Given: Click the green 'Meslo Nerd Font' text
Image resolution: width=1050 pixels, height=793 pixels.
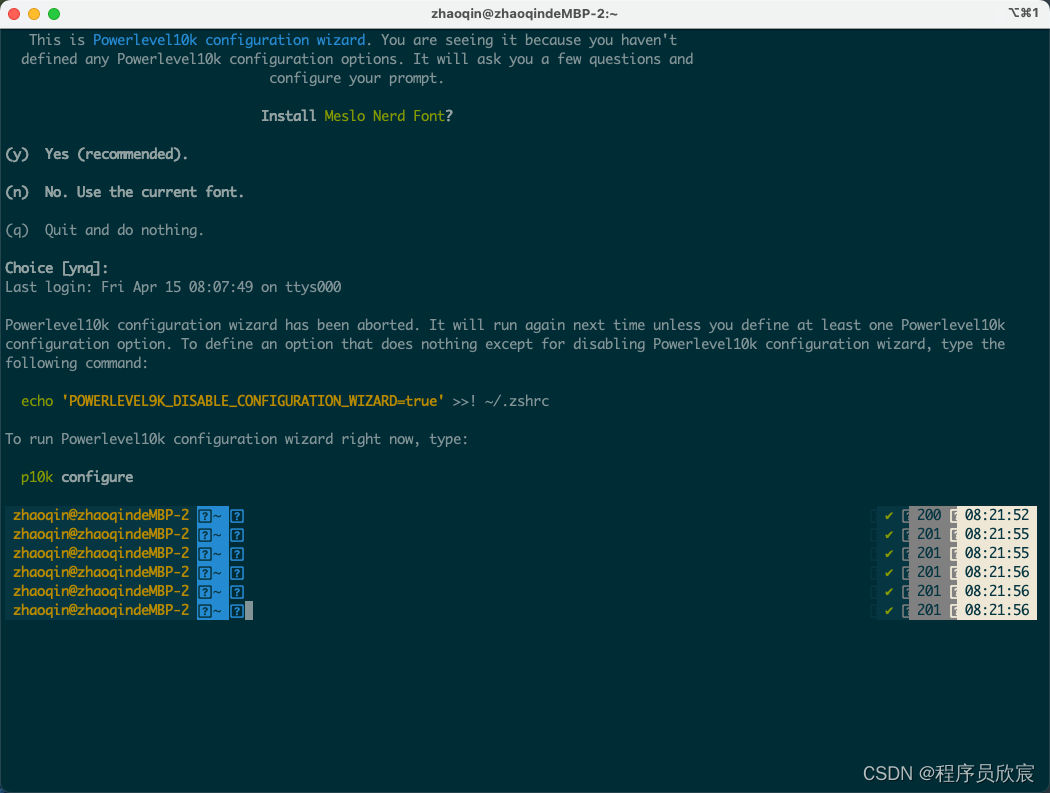Looking at the screenshot, I should [x=384, y=116].
